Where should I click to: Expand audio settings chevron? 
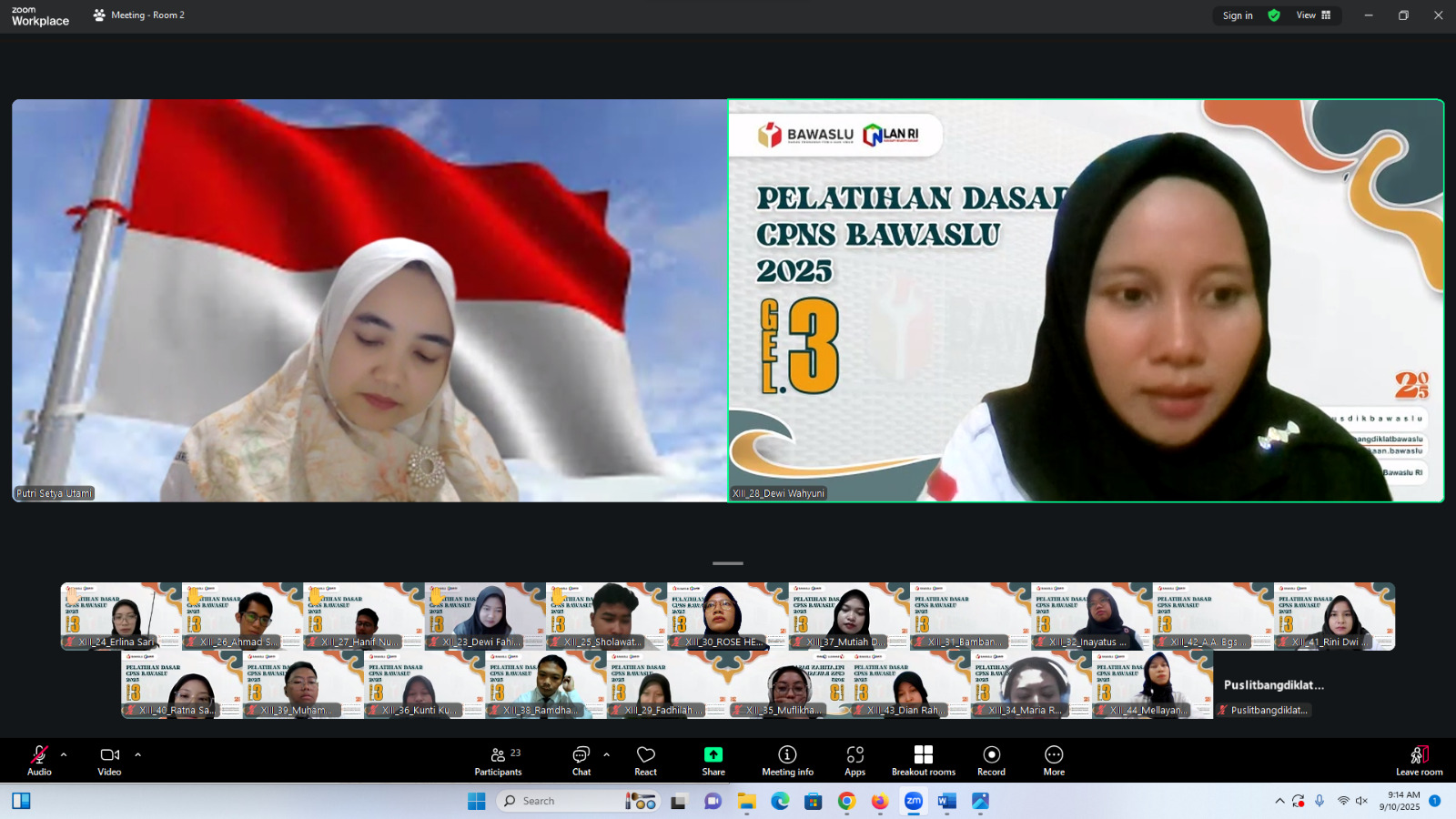click(x=63, y=753)
